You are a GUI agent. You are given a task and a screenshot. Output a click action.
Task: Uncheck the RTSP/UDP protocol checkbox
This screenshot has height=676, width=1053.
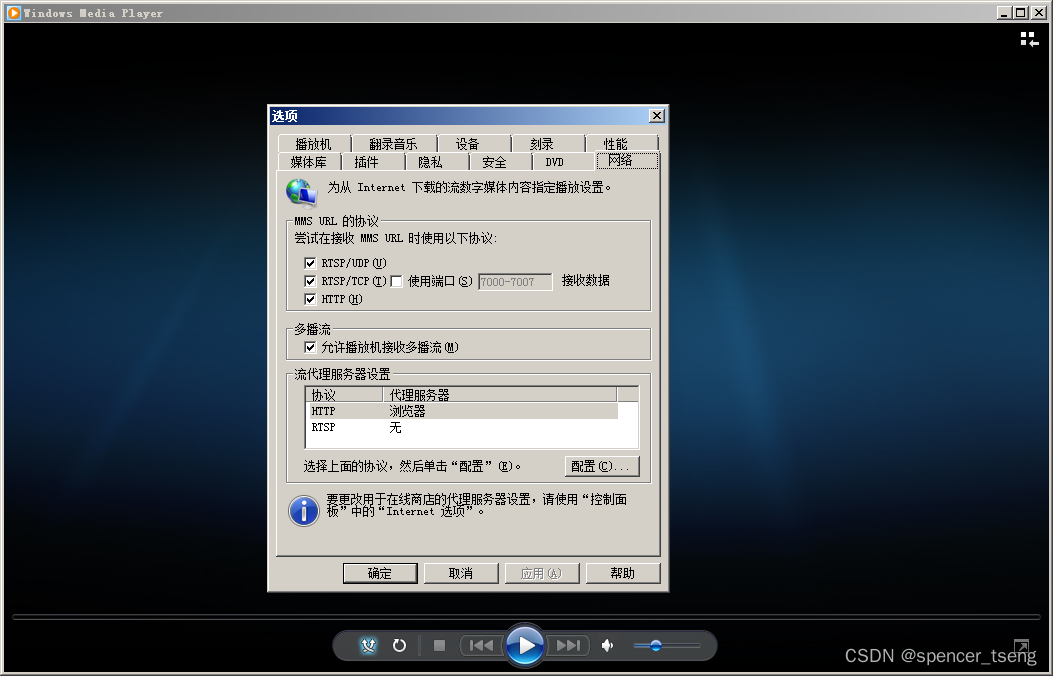point(310,263)
